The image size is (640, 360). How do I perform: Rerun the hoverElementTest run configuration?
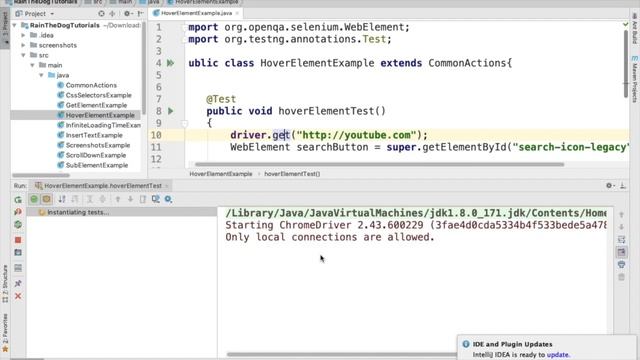tap(18, 200)
